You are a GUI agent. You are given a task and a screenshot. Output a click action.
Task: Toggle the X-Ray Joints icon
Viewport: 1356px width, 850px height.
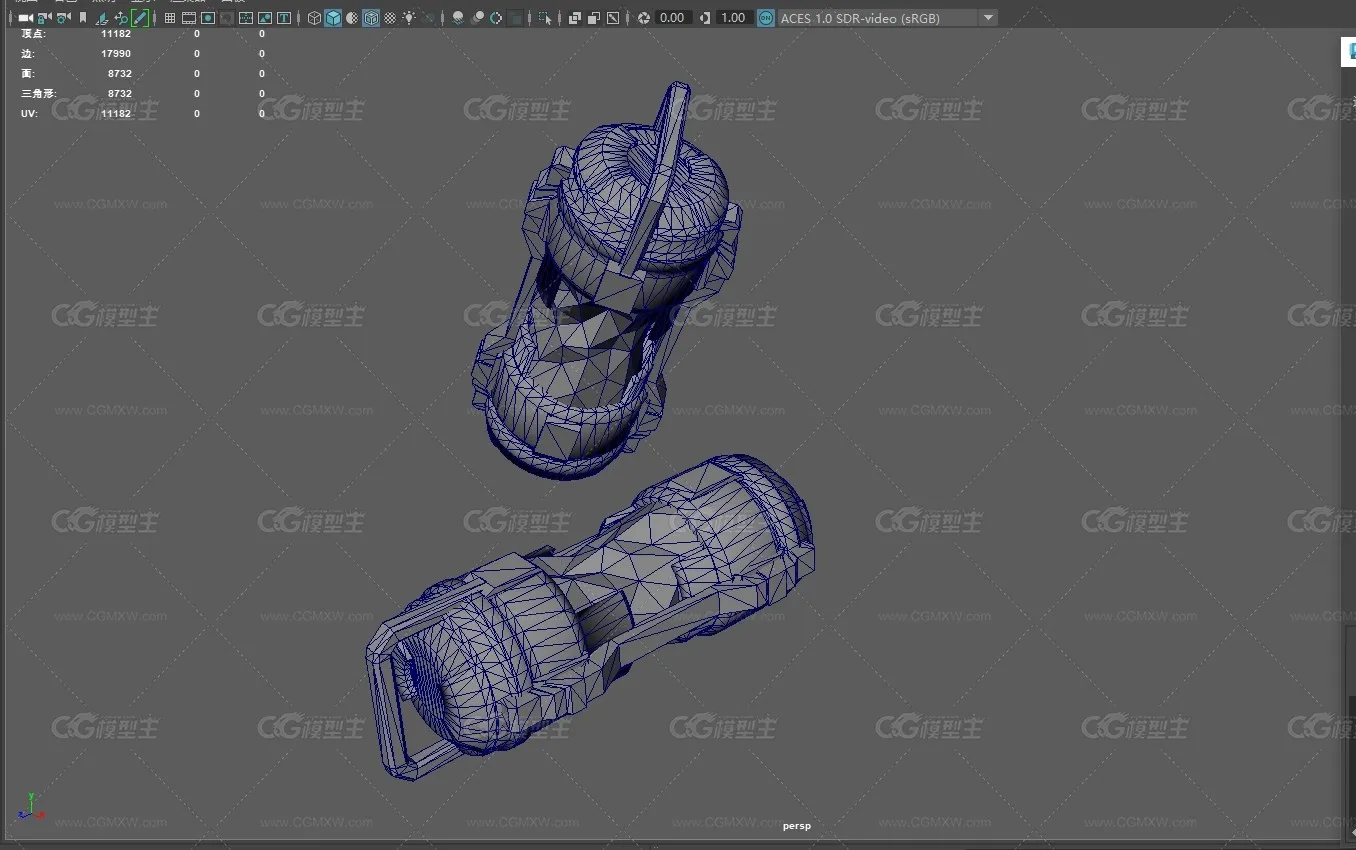click(611, 18)
